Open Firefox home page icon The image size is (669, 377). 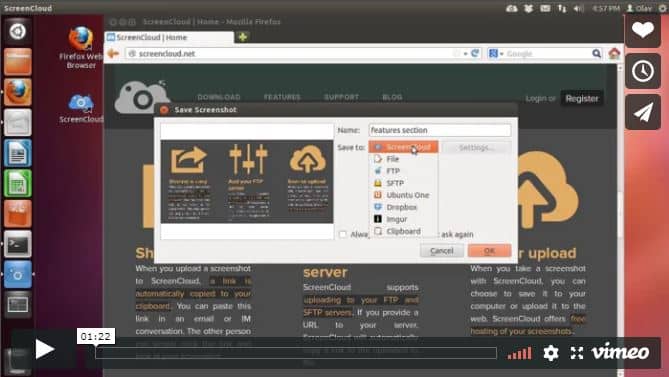[x=614, y=53]
